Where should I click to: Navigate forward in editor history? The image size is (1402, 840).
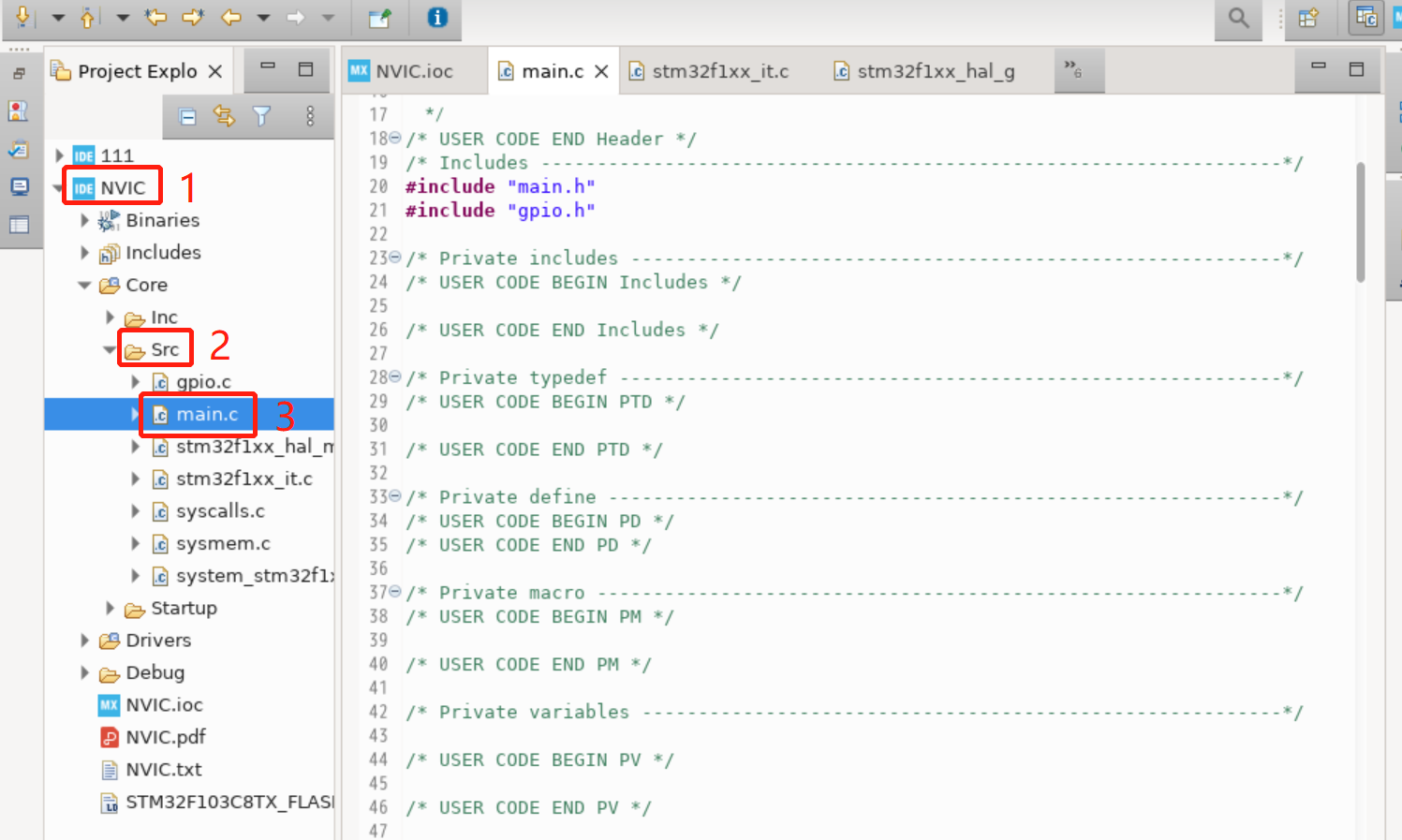296,16
